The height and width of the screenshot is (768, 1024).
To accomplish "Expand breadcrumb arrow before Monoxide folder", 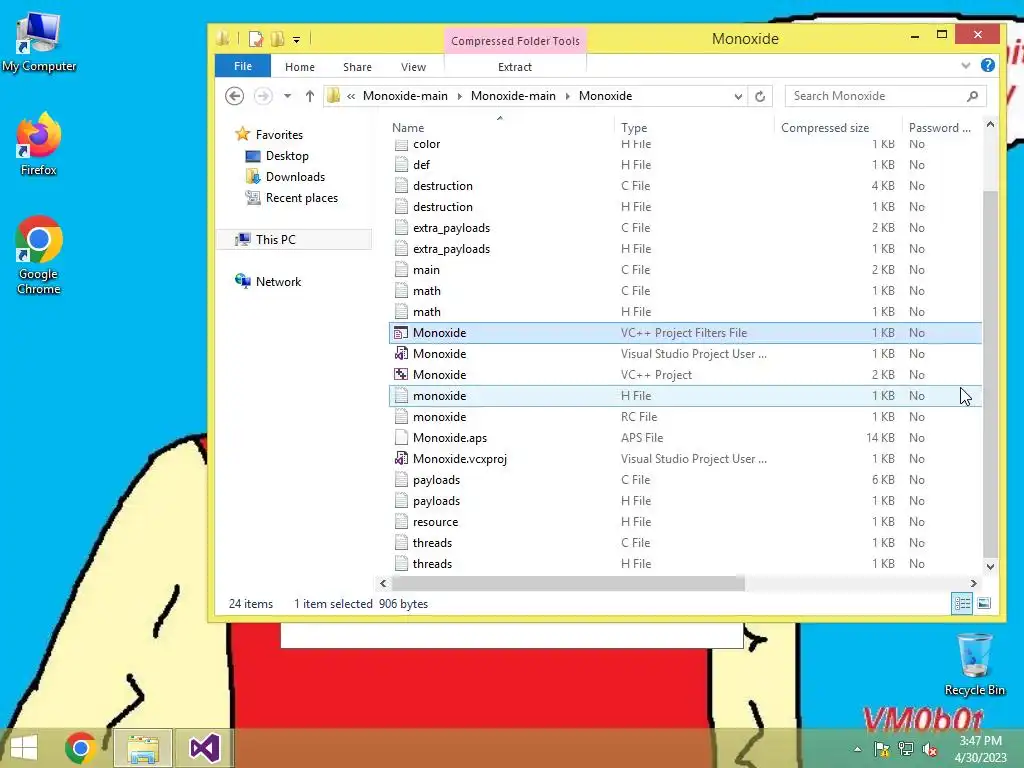I will 567,96.
